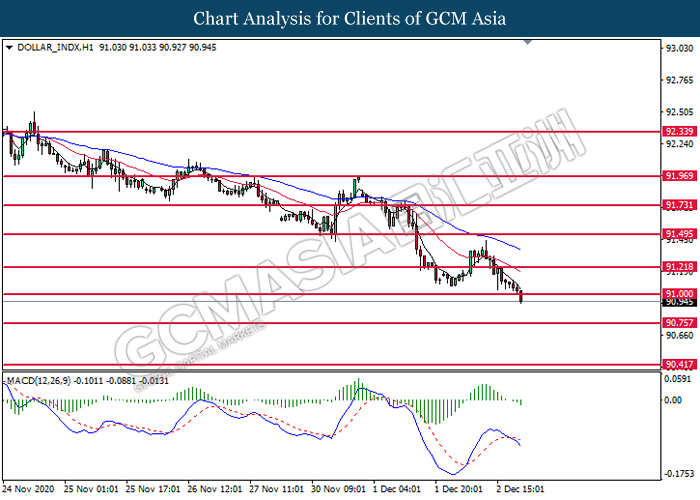
Task: Click the MACD 0.0591 scale value
Action: 678,379
